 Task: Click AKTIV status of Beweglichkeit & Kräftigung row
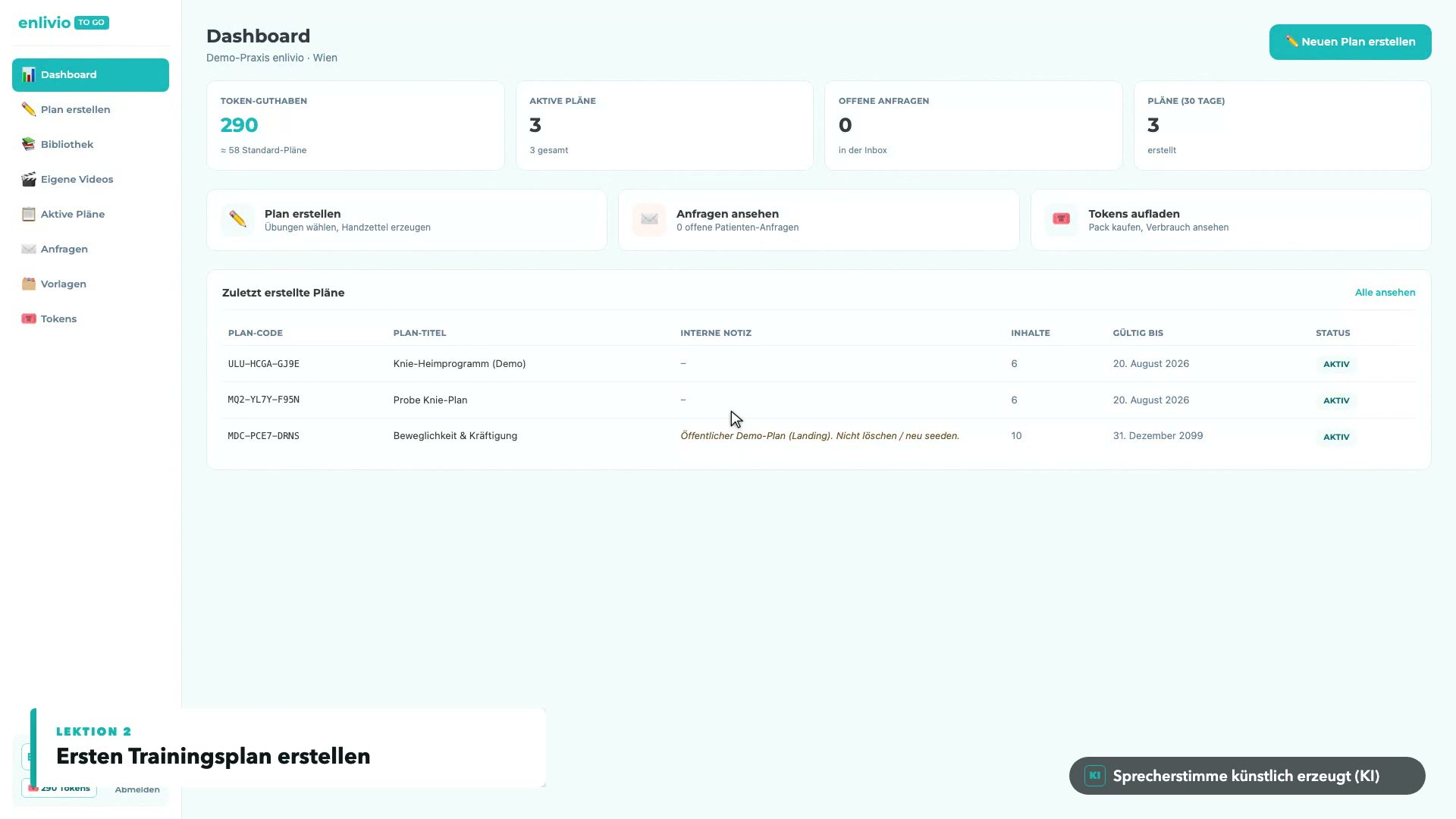pyautogui.click(x=1336, y=437)
